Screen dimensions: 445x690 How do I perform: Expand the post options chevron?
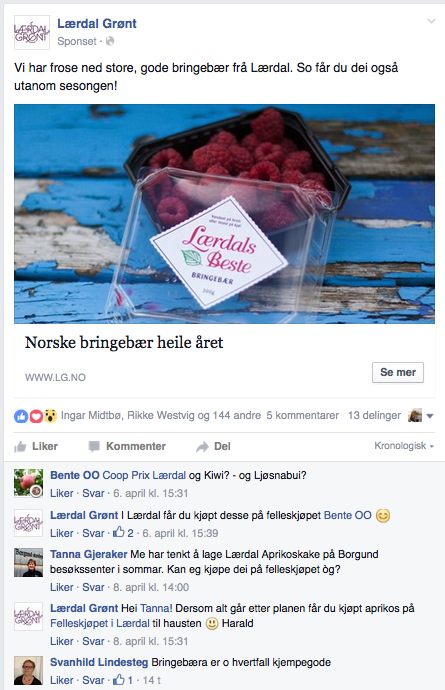tap(431, 21)
